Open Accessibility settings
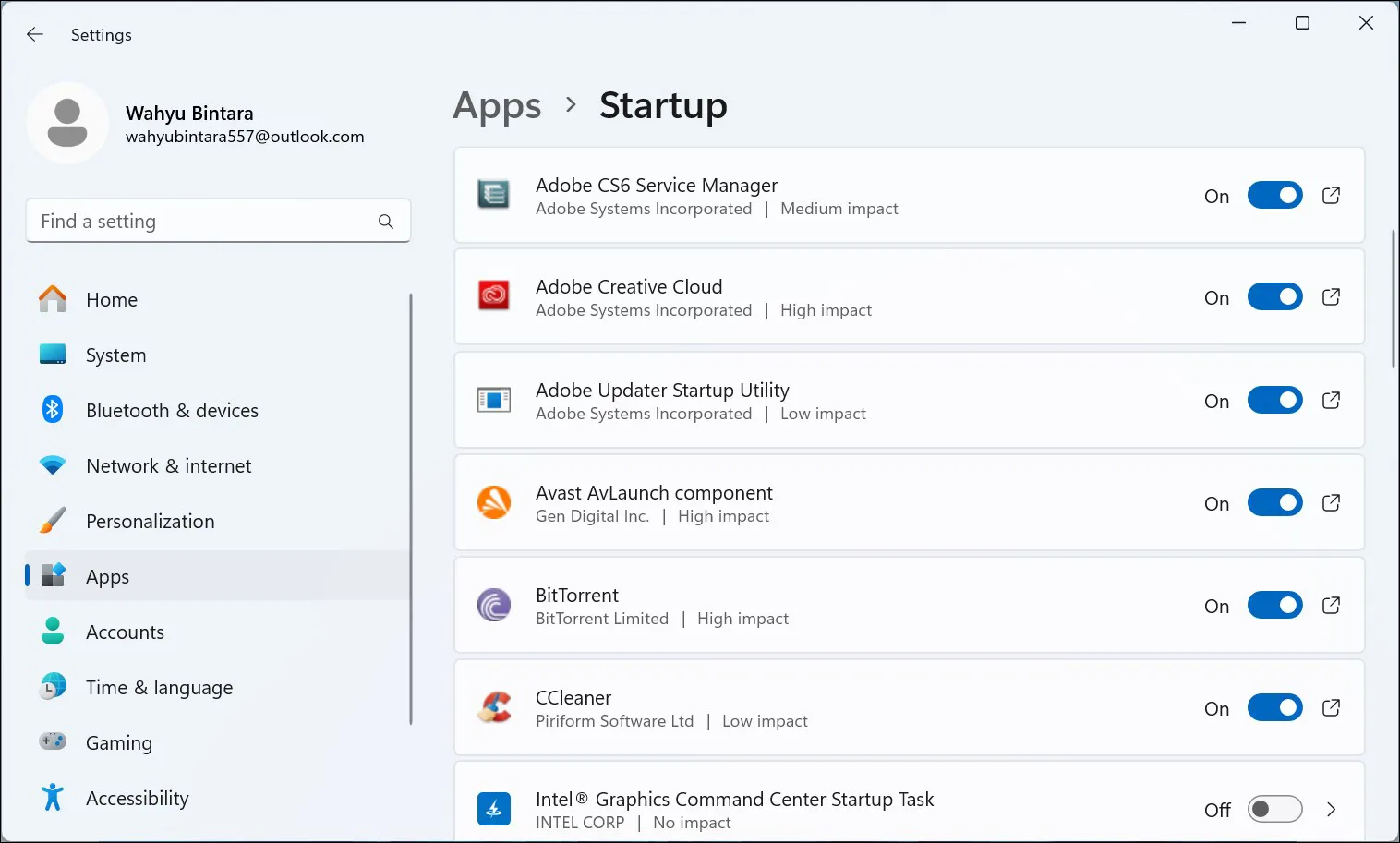 (137, 798)
